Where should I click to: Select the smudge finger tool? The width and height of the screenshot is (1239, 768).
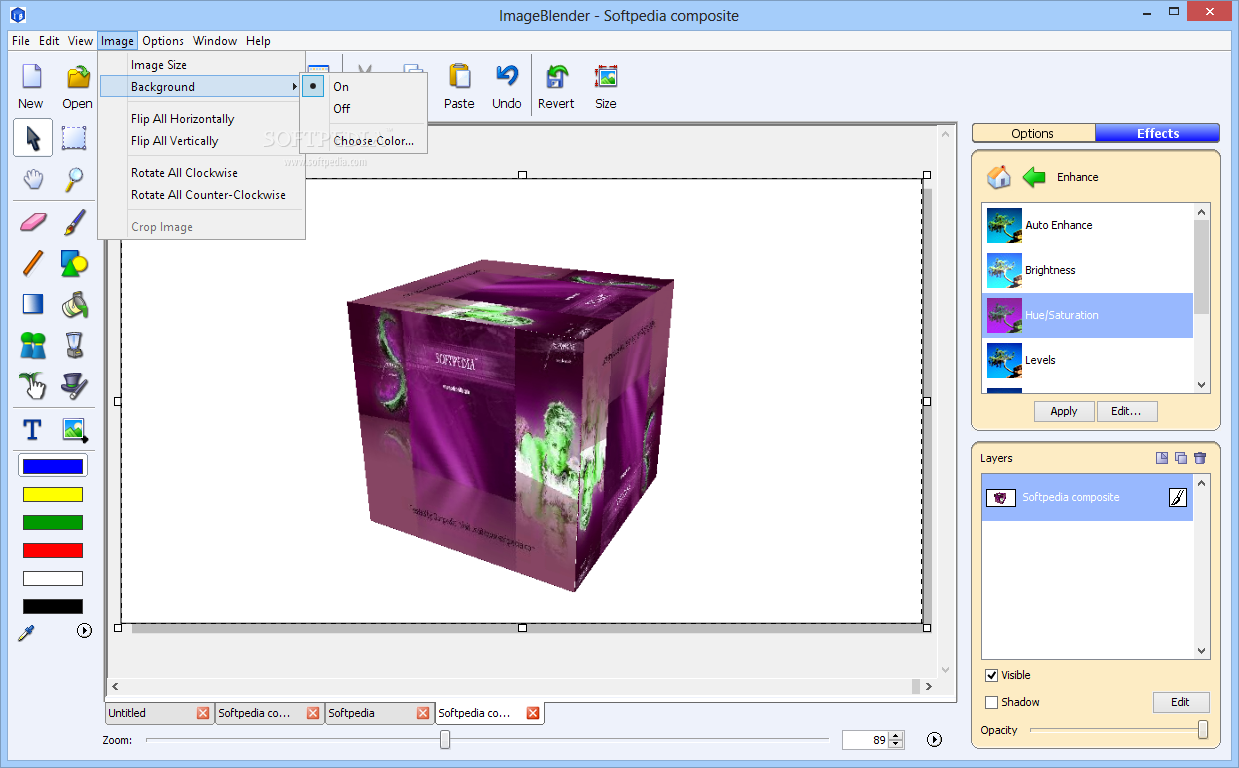(33, 386)
